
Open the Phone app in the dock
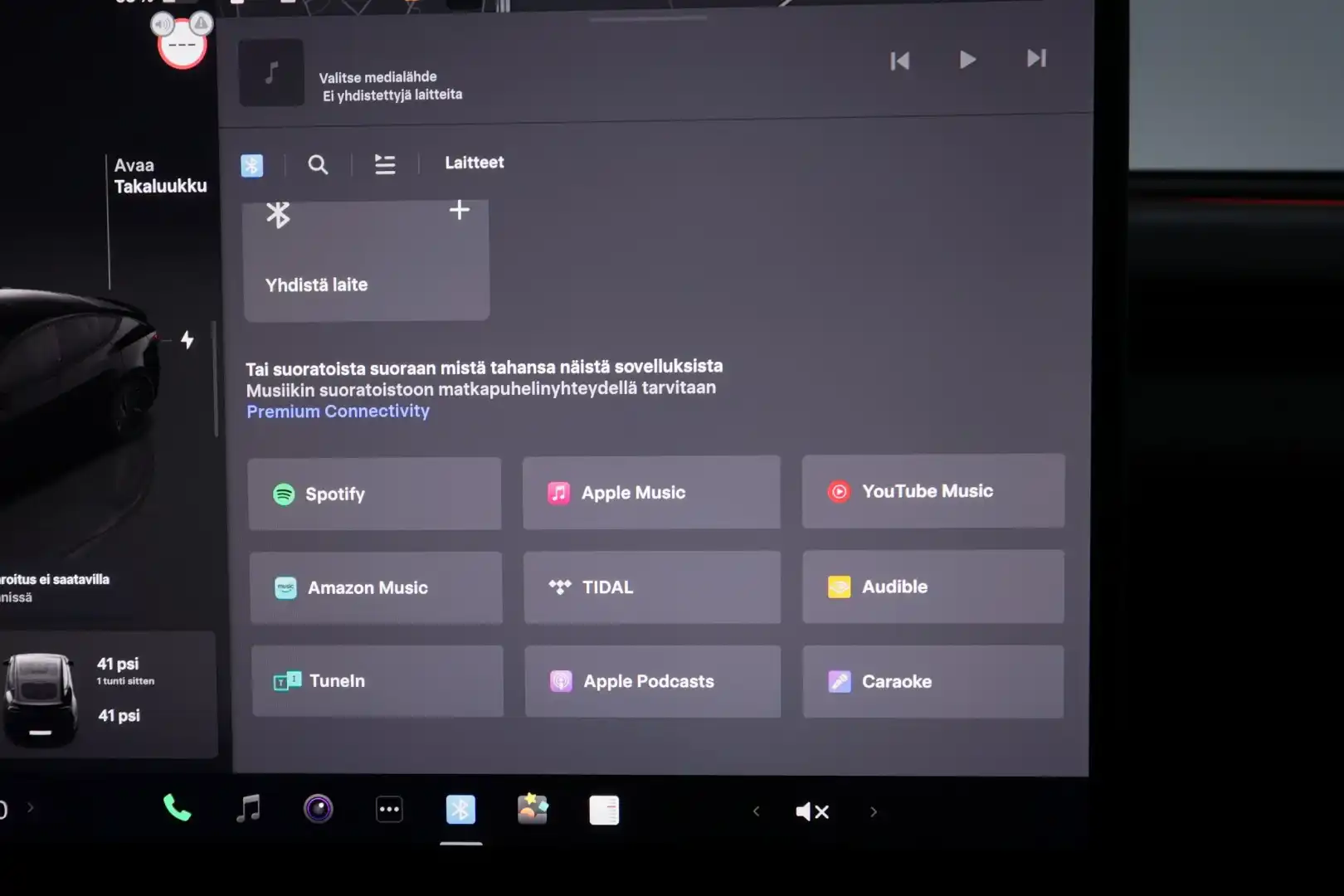coord(177,808)
